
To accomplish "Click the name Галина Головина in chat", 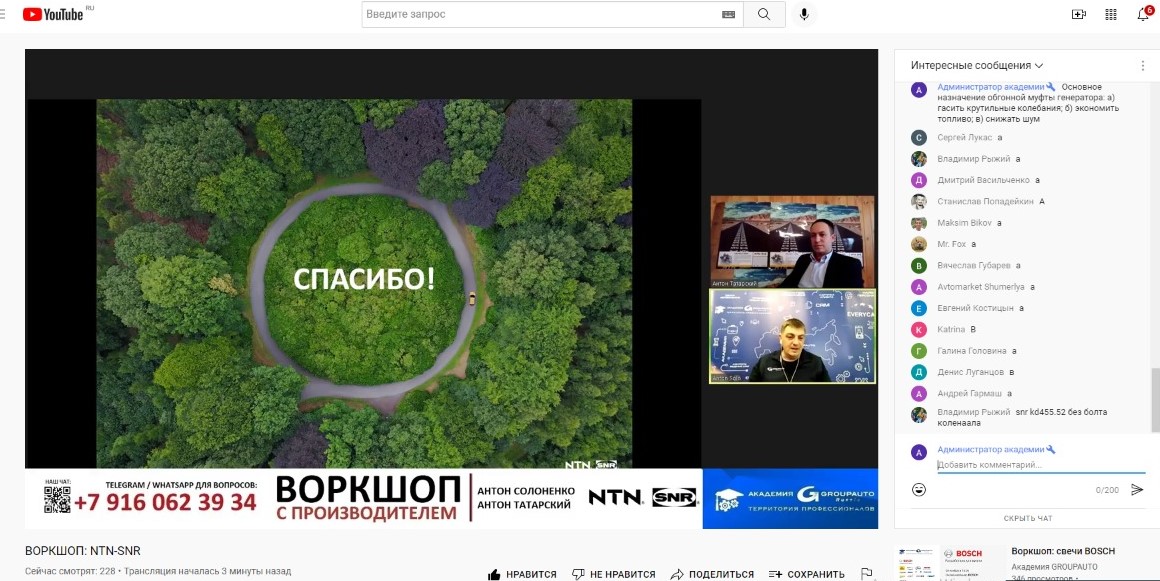I will coord(971,351).
